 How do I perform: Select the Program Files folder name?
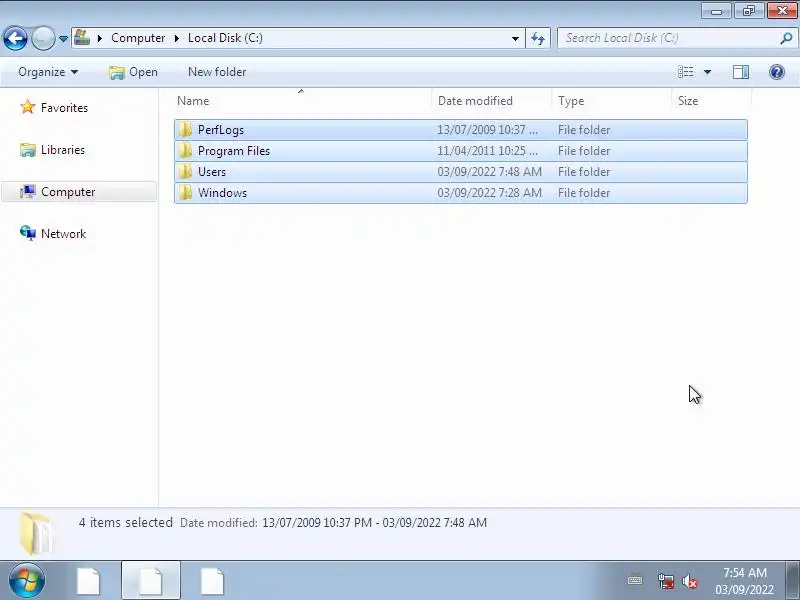(234, 151)
